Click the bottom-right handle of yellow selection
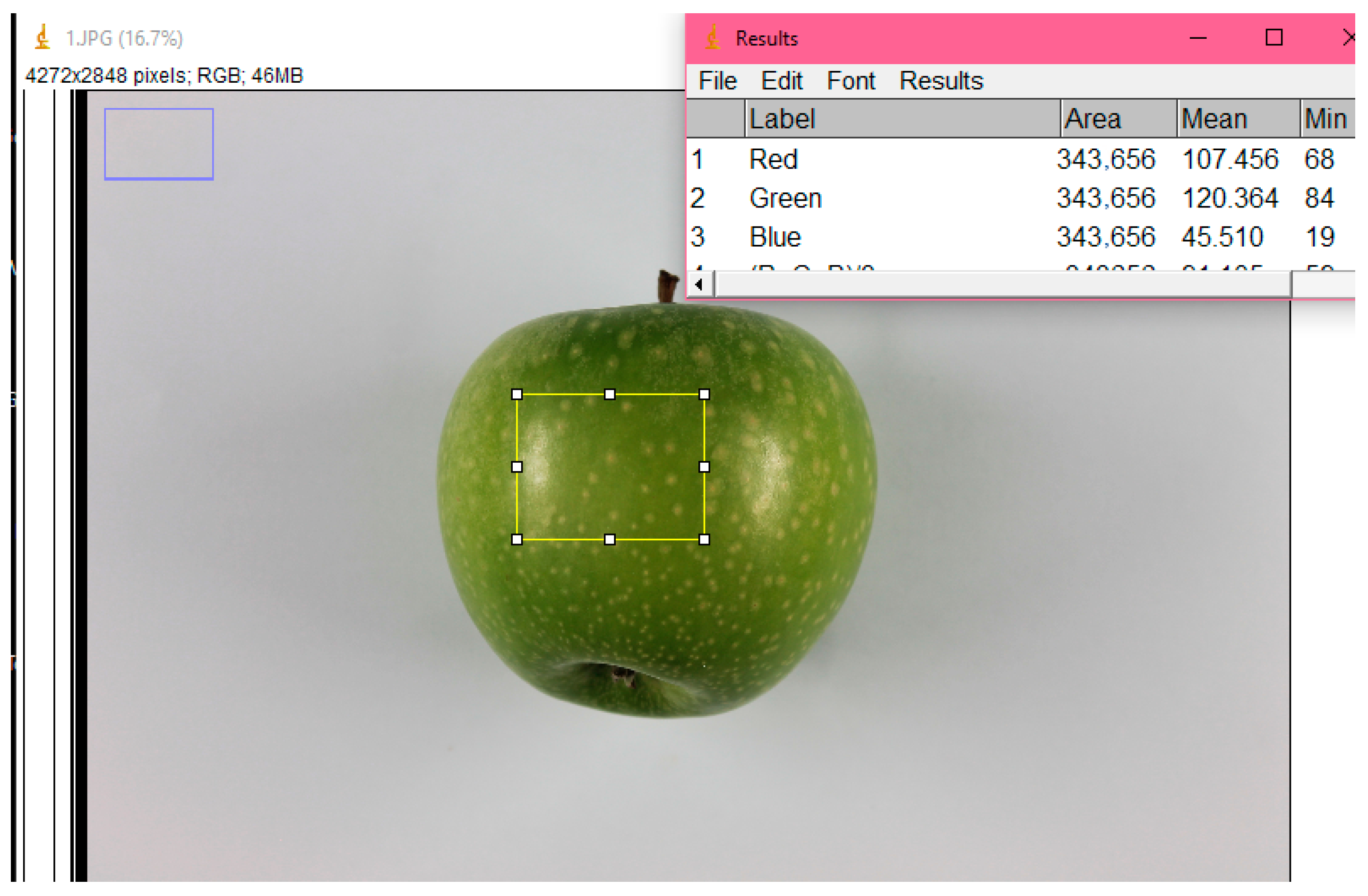1368x896 pixels. click(704, 539)
